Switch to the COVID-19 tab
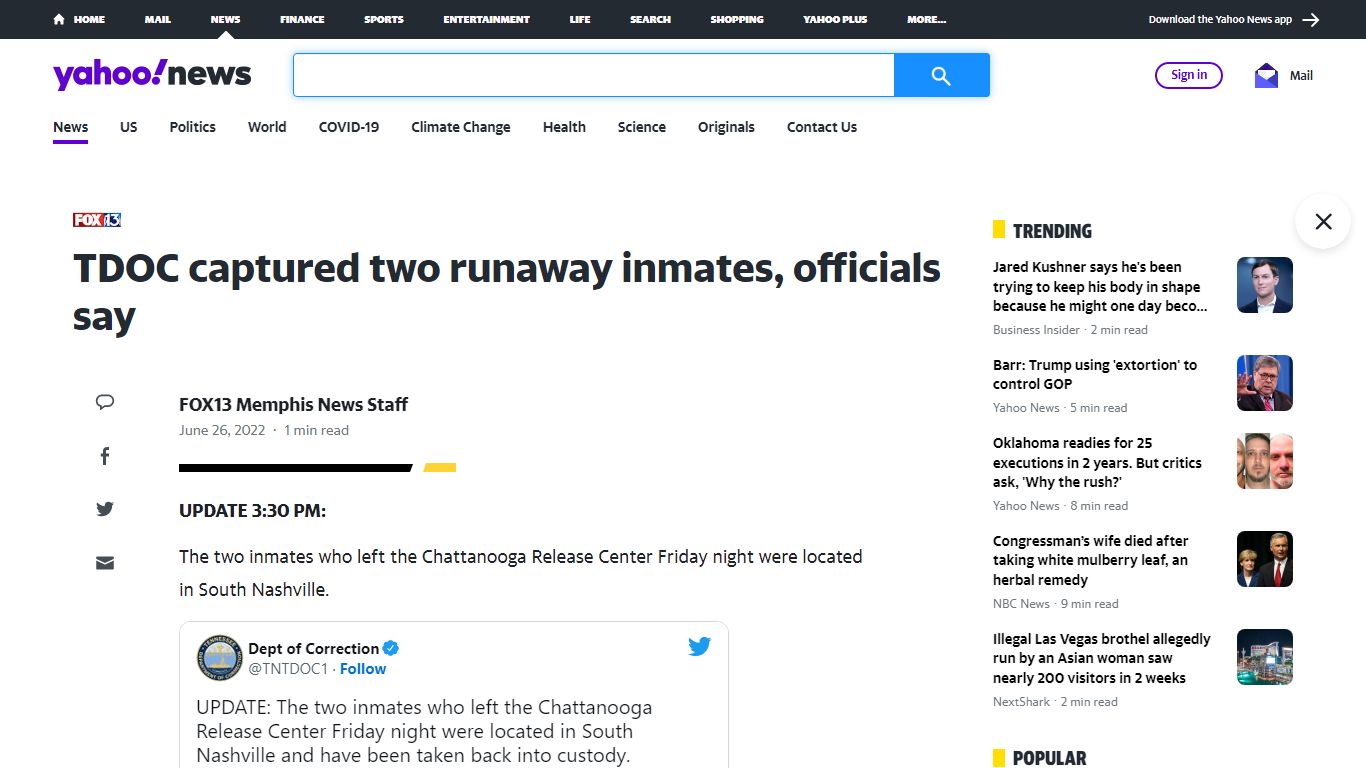The image size is (1366, 768). click(349, 127)
